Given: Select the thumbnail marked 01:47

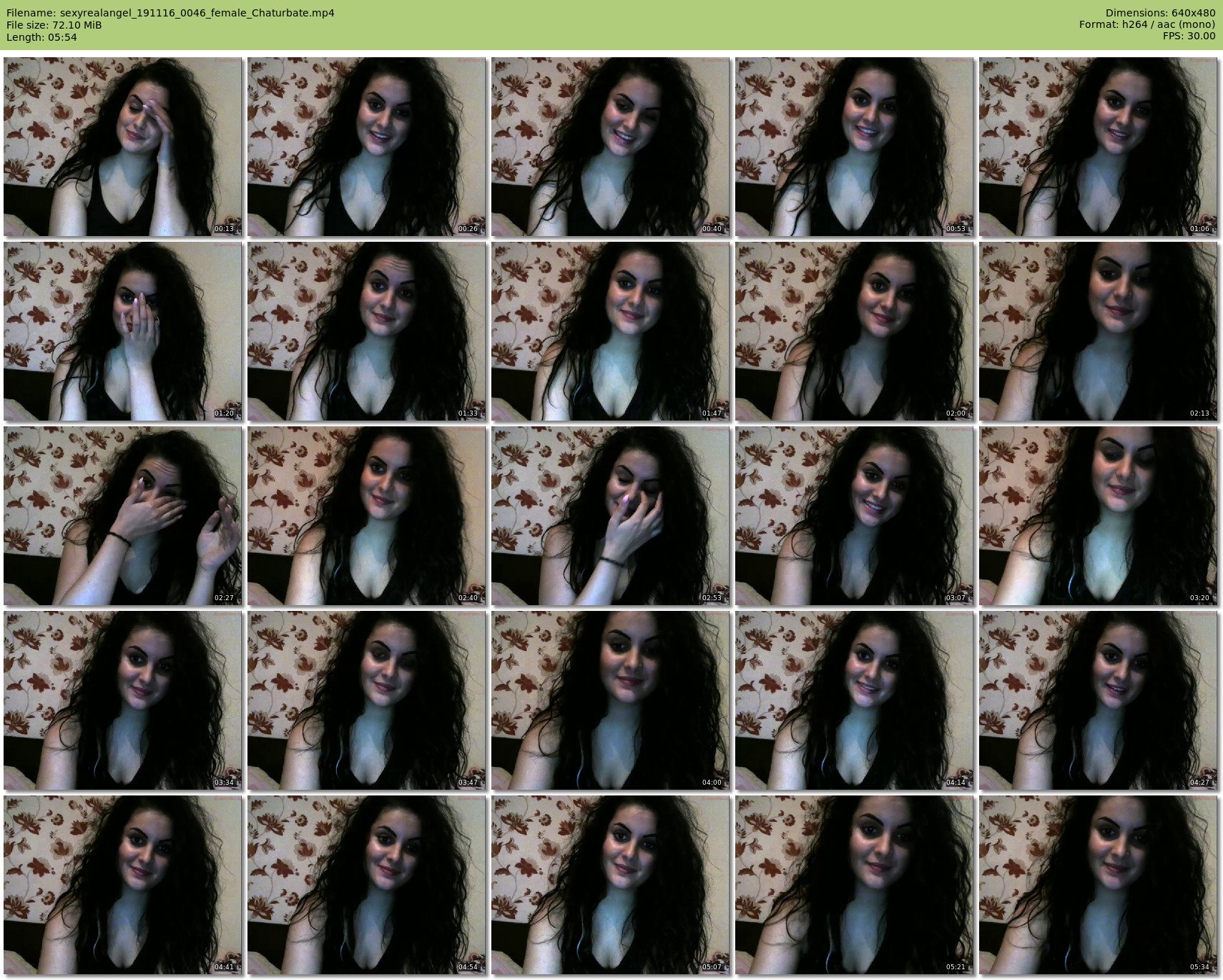Looking at the screenshot, I should pyautogui.click(x=610, y=331).
